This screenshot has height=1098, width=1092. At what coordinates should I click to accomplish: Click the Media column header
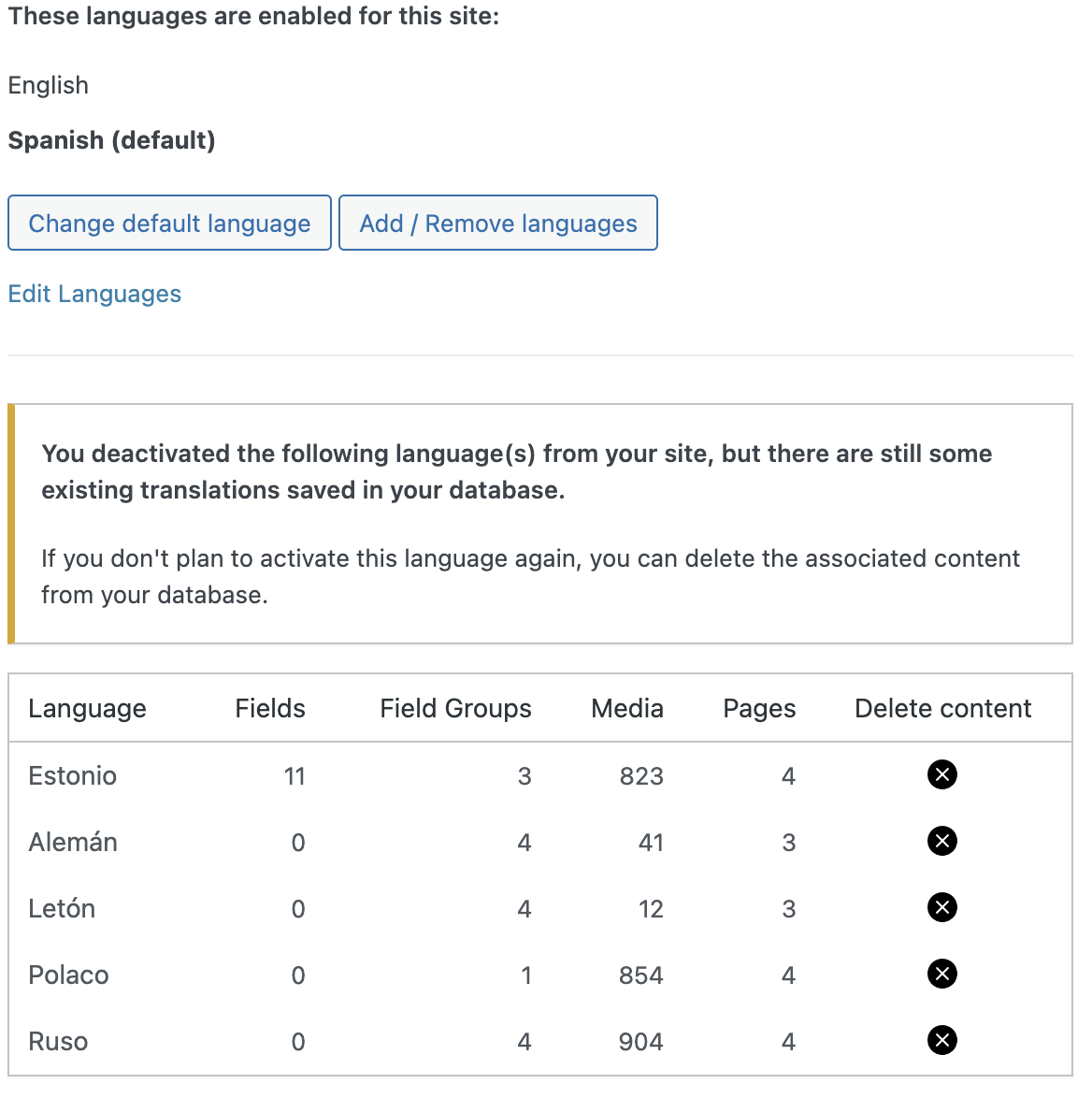click(x=627, y=709)
